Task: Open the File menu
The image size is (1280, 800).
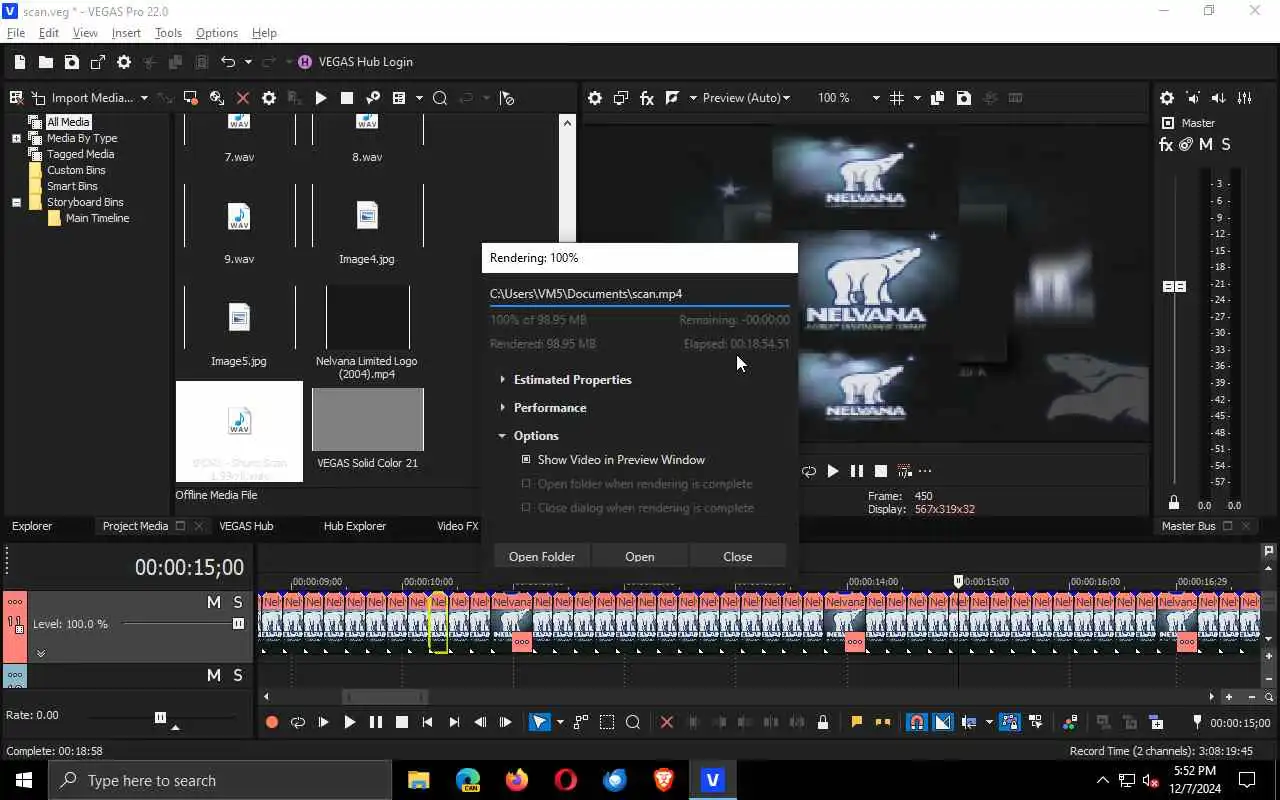Action: pyautogui.click(x=16, y=33)
